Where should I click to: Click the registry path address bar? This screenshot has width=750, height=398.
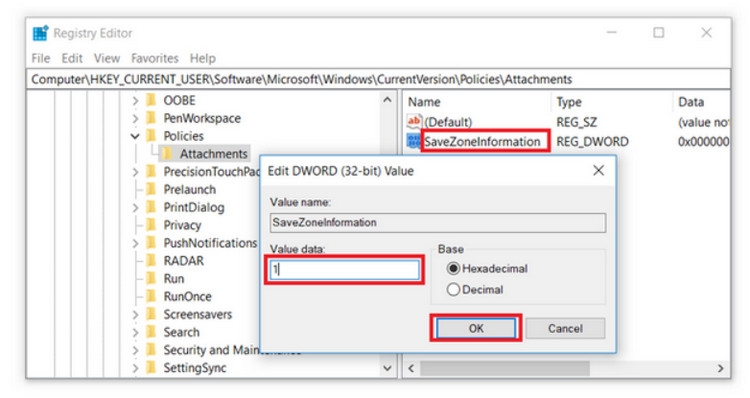pyautogui.click(x=378, y=79)
